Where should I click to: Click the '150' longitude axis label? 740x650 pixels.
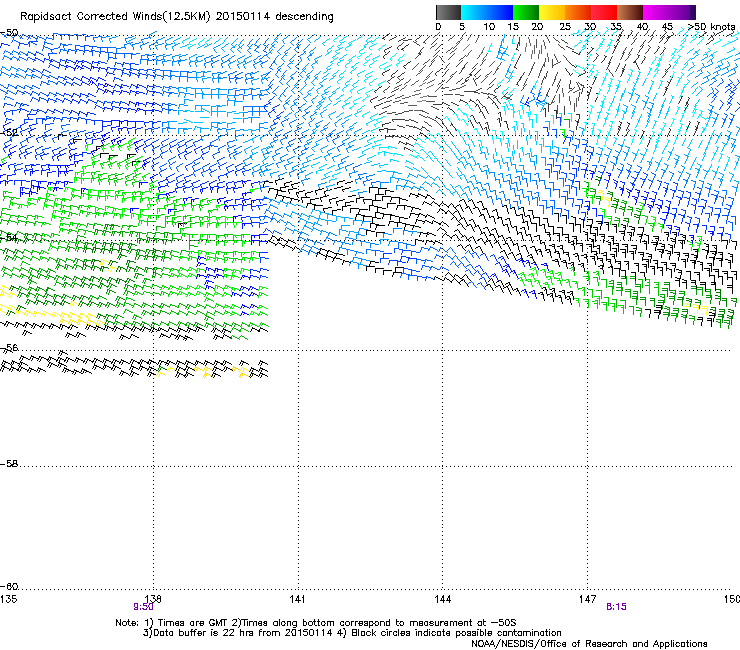732,599
